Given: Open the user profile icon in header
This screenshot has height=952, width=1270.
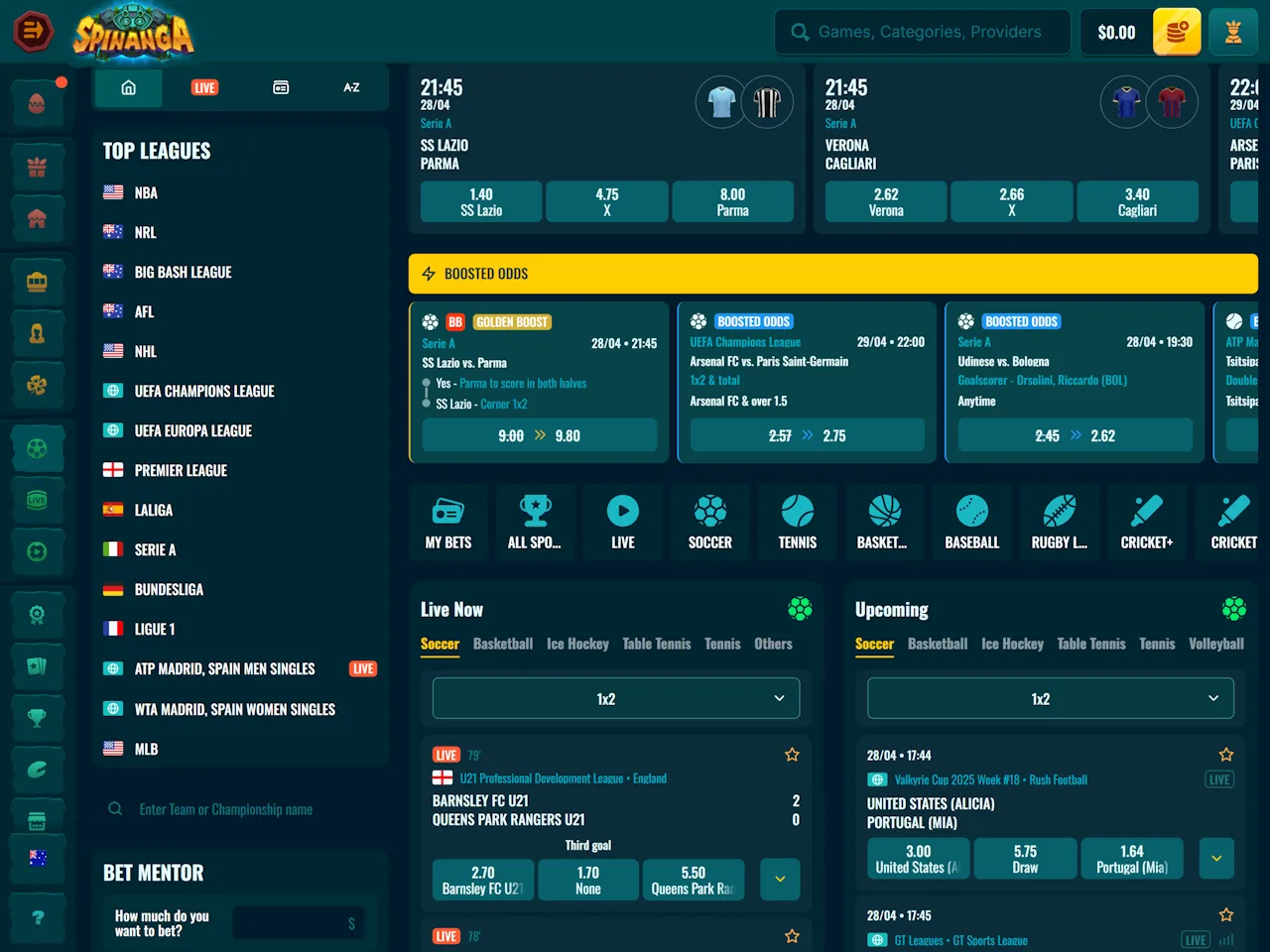Looking at the screenshot, I should 1233,32.
